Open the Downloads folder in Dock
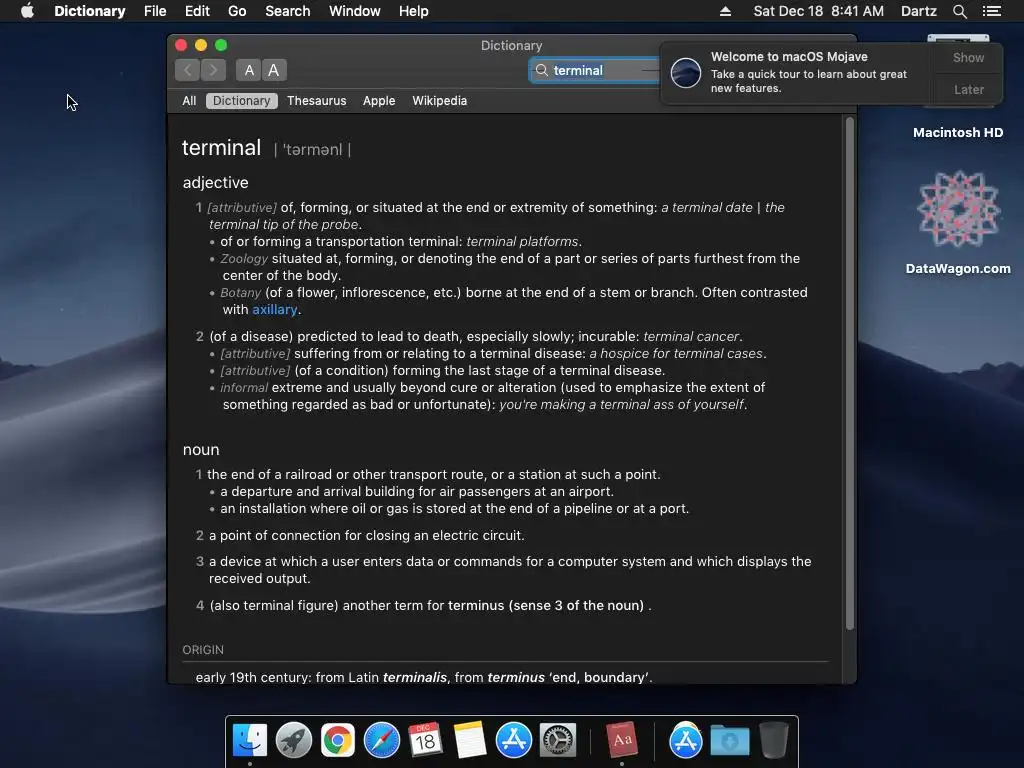The image size is (1024, 768). pos(729,741)
